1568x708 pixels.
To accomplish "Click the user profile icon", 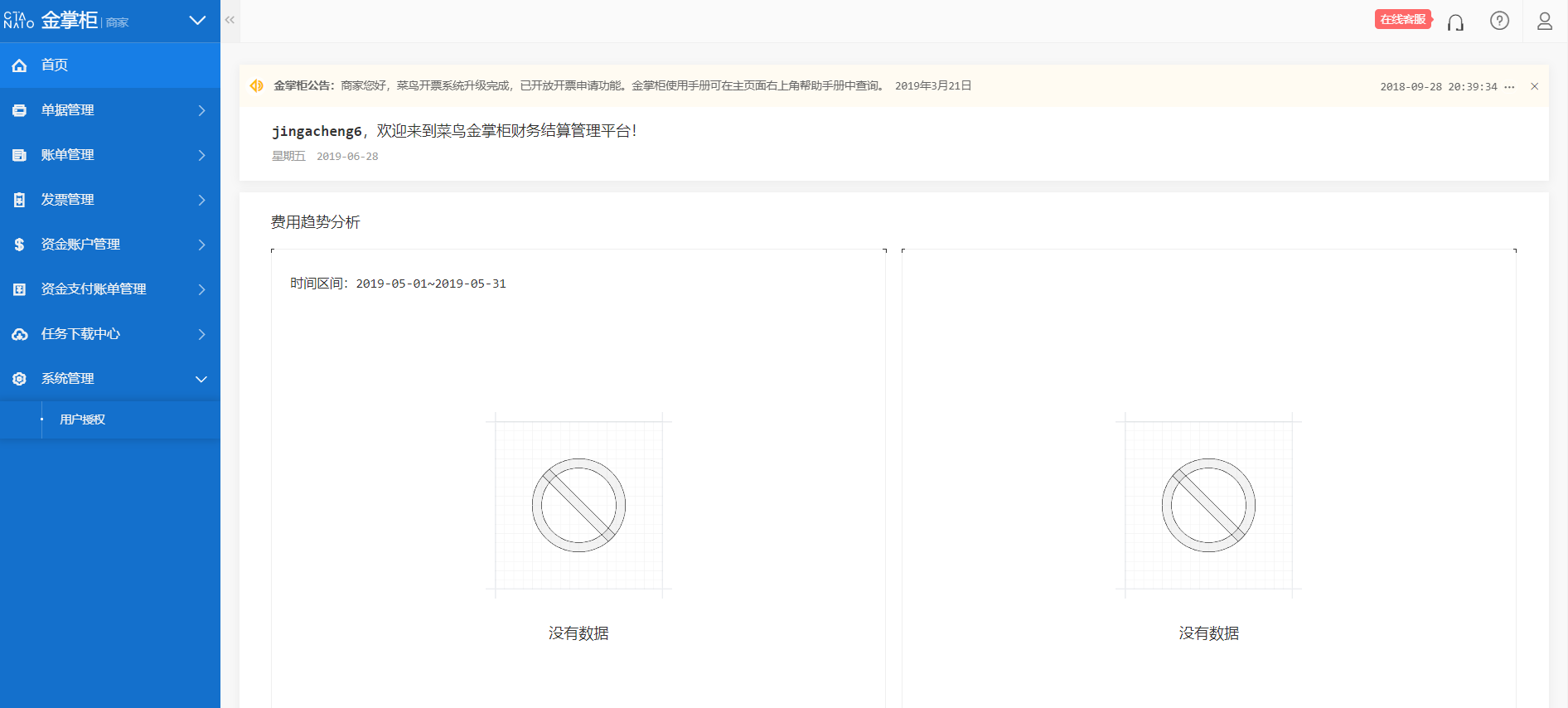I will 1544,21.
